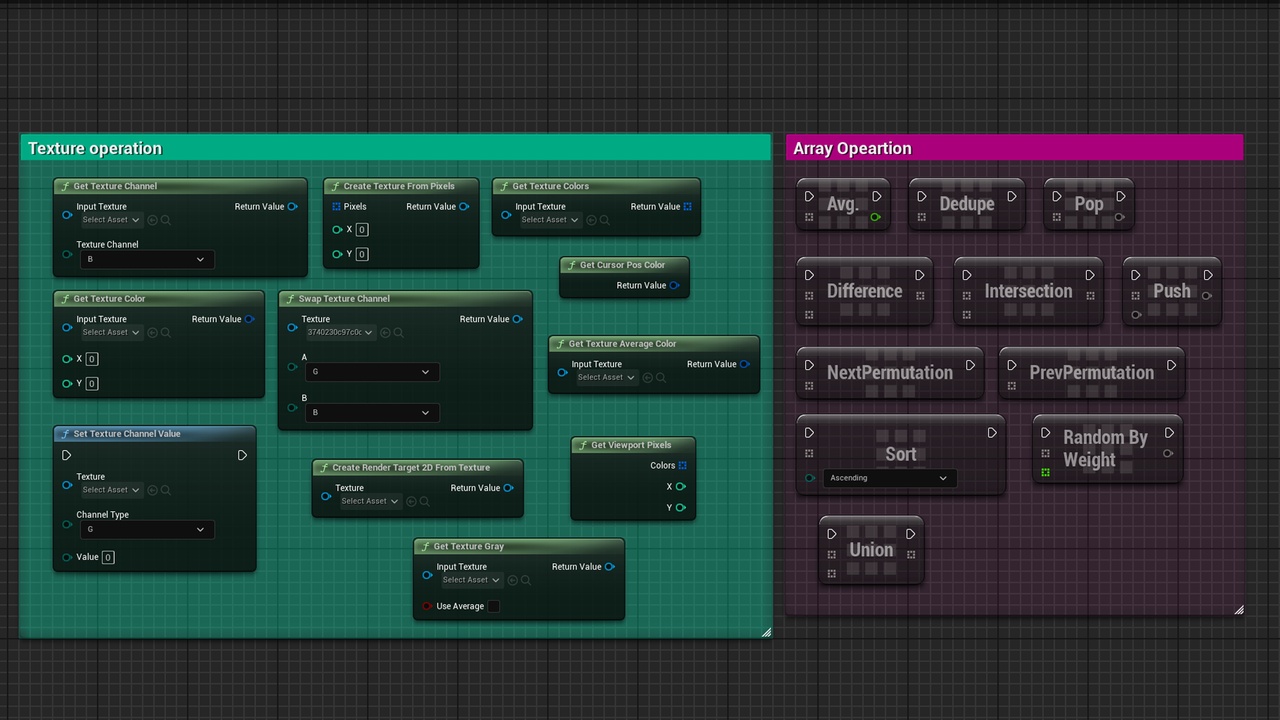The width and height of the screenshot is (1280, 720).
Task: Select the NextPermutation node label
Action: point(890,372)
